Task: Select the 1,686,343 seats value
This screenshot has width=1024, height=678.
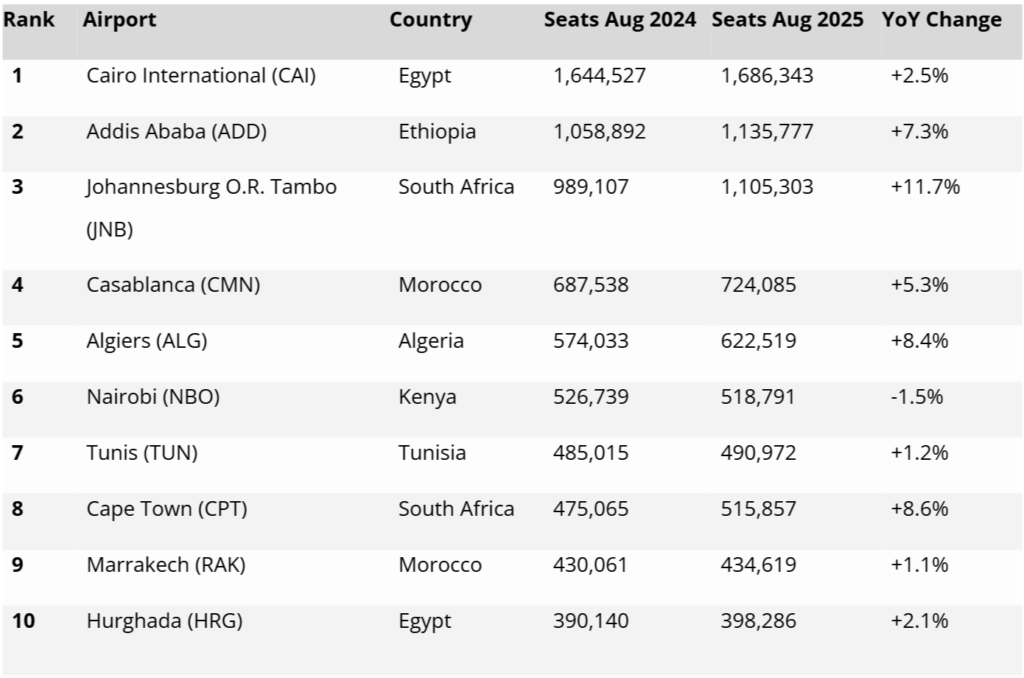Action: click(767, 76)
